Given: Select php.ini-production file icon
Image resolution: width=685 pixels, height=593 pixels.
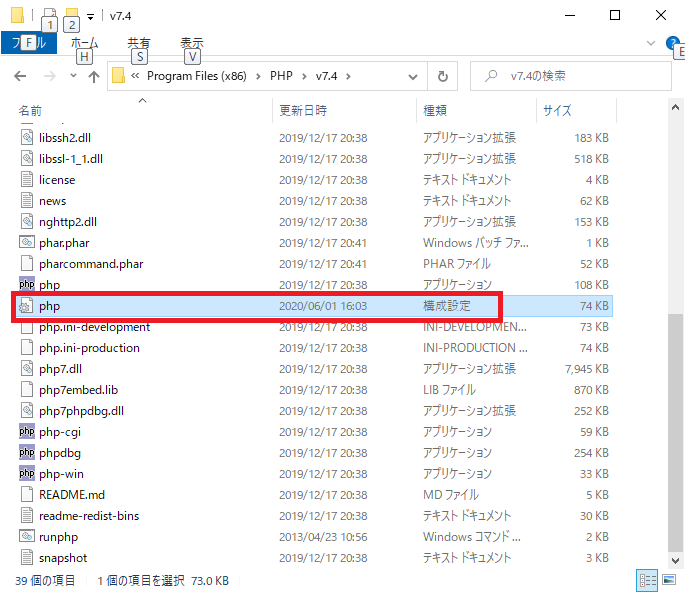Looking at the screenshot, I should click(27, 347).
